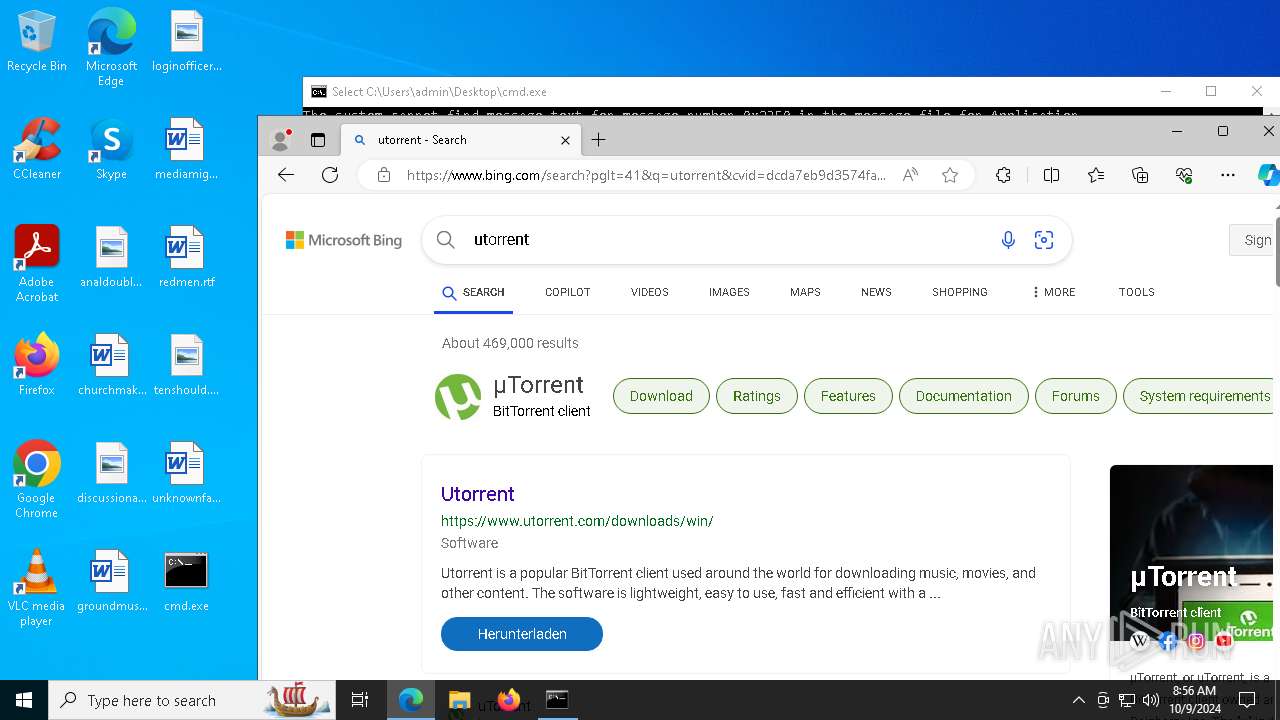Toggle Split screen view
The image size is (1280, 720).
coord(1051,175)
